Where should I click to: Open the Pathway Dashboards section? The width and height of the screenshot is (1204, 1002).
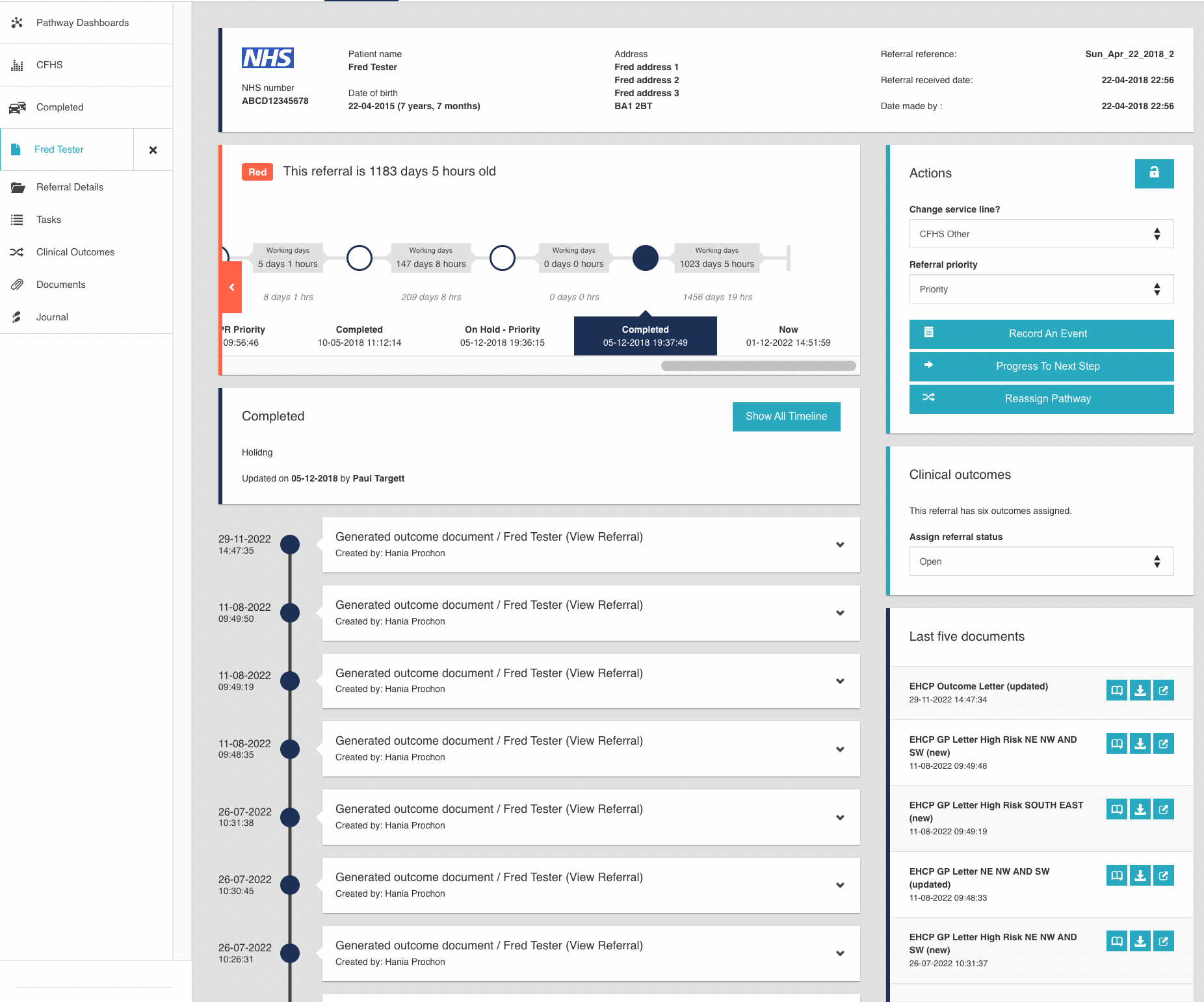coord(83,23)
